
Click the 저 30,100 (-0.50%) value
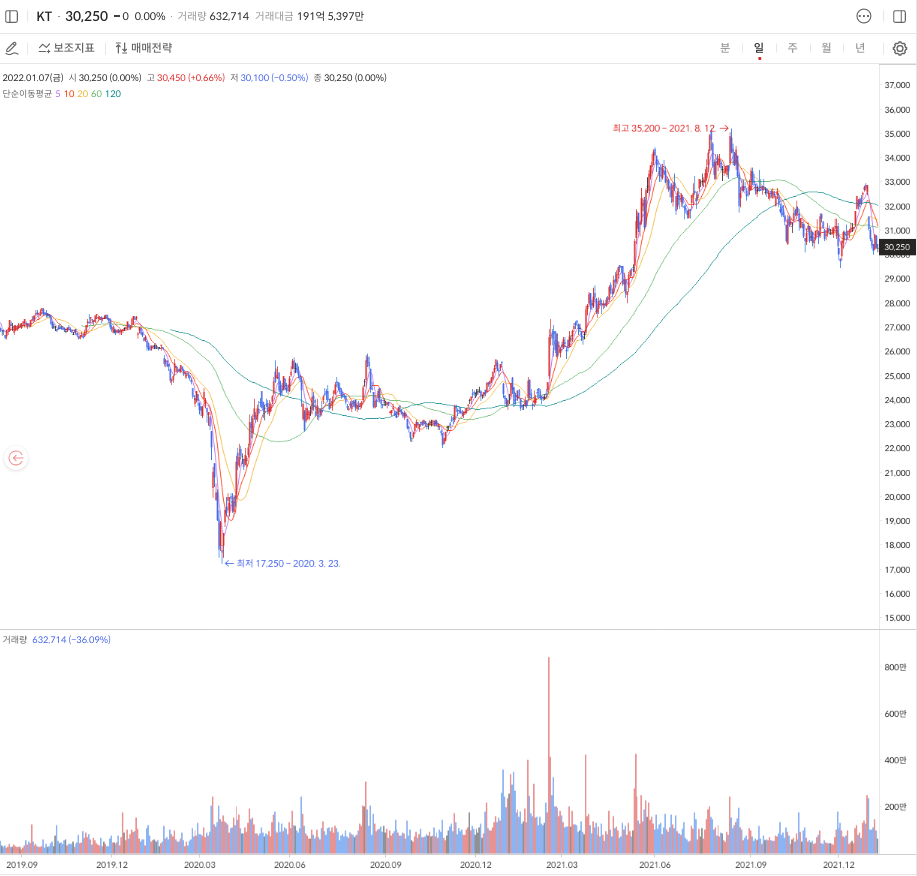pos(269,78)
